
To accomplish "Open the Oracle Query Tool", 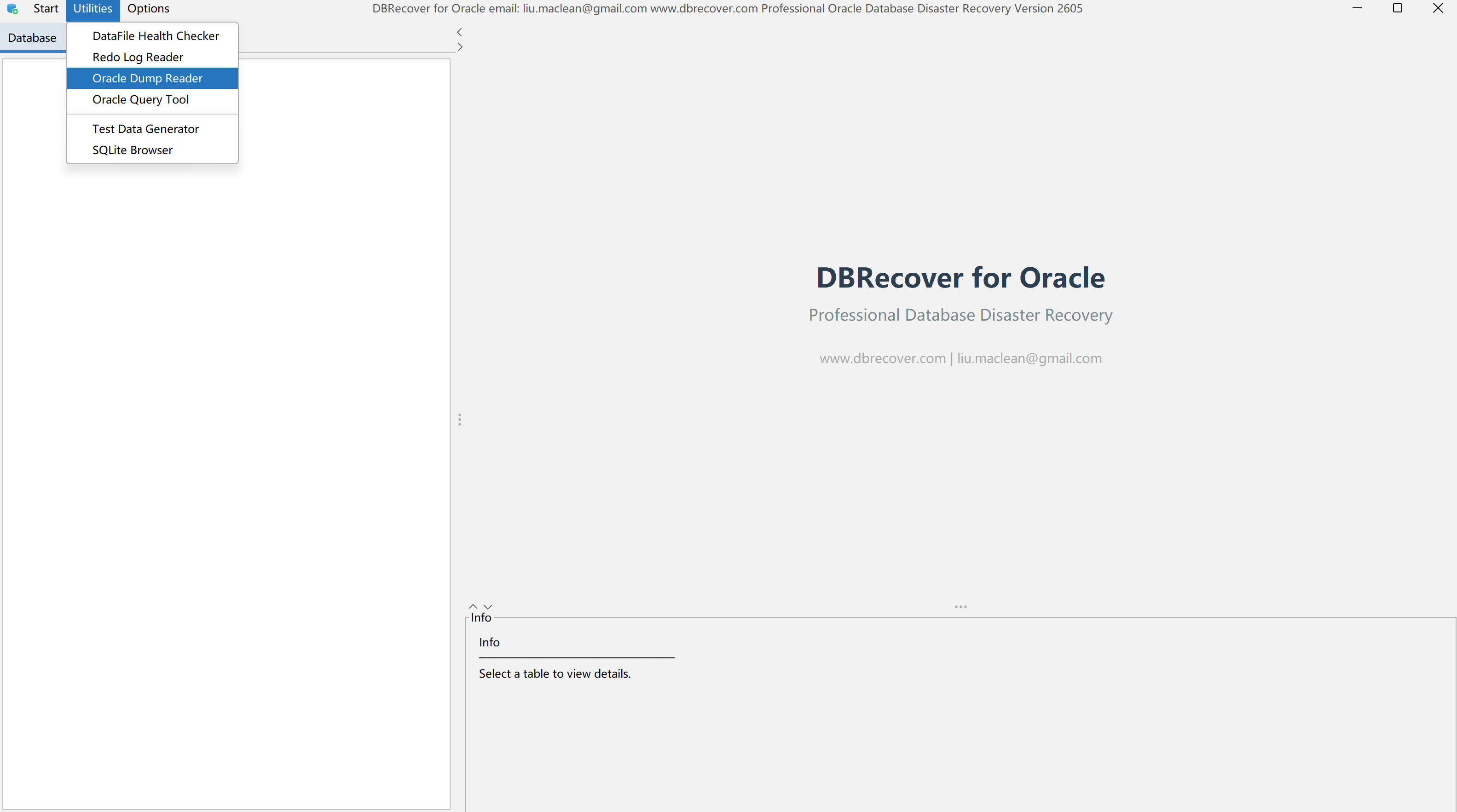I will click(152, 99).
